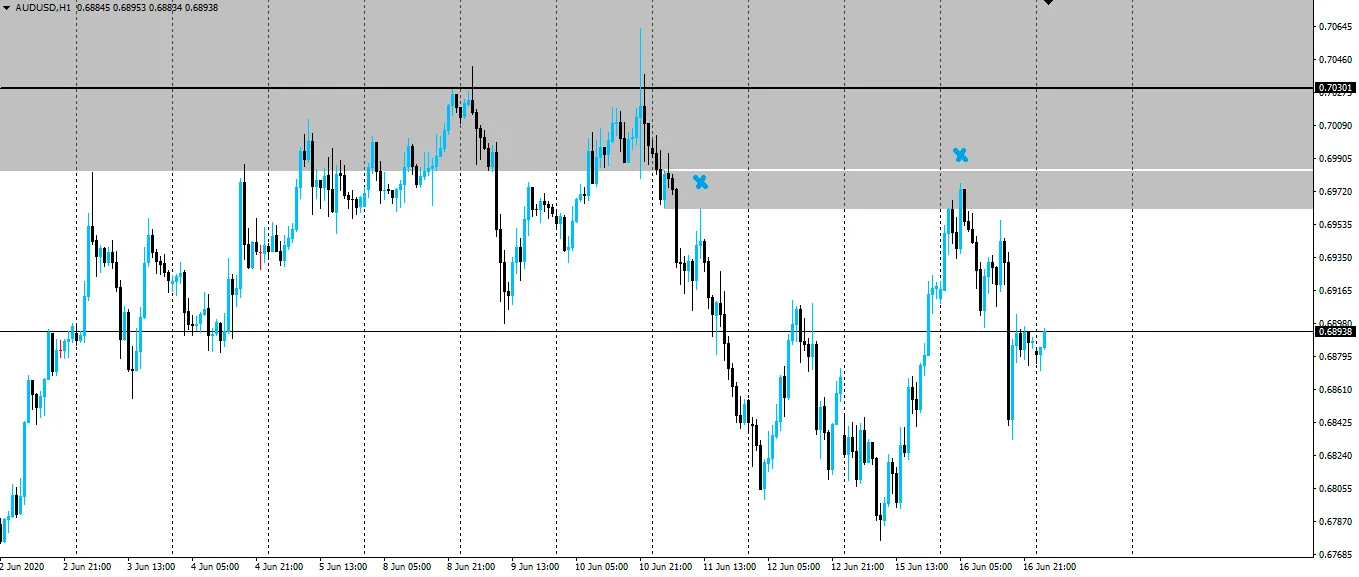1359x577 pixels.
Task: Click the 3 Jun 13:00 time label
Action: point(149,567)
